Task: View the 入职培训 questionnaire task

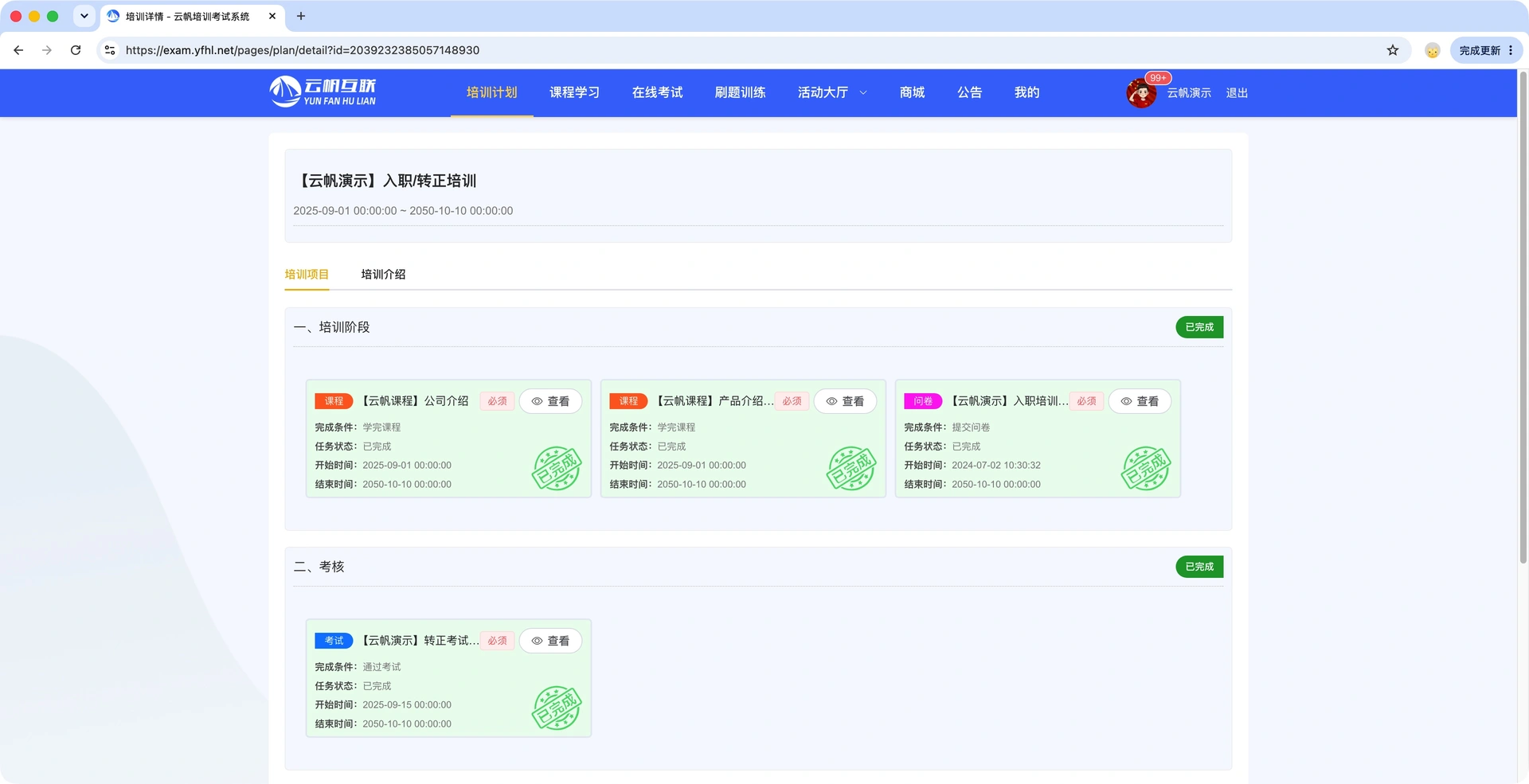Action: 1140,401
